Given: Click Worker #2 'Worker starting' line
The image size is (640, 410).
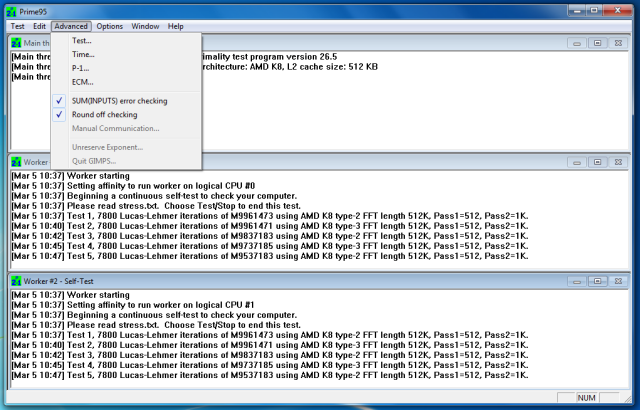Looking at the screenshot, I should click(x=71, y=295).
